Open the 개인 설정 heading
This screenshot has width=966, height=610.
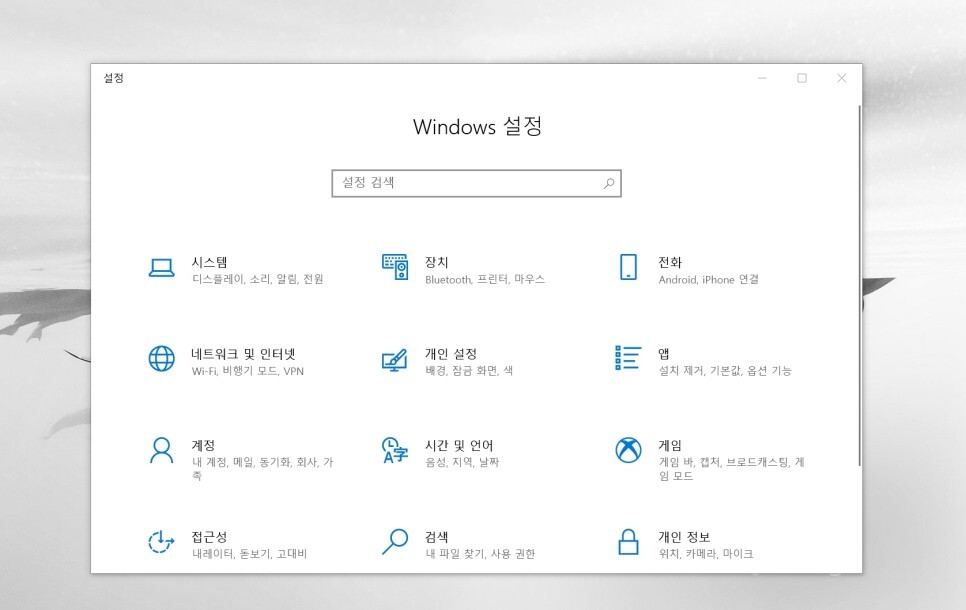(x=451, y=354)
